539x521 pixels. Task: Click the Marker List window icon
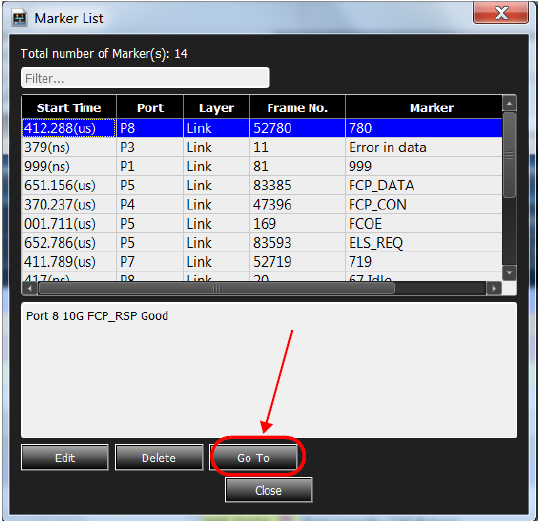click(19, 18)
